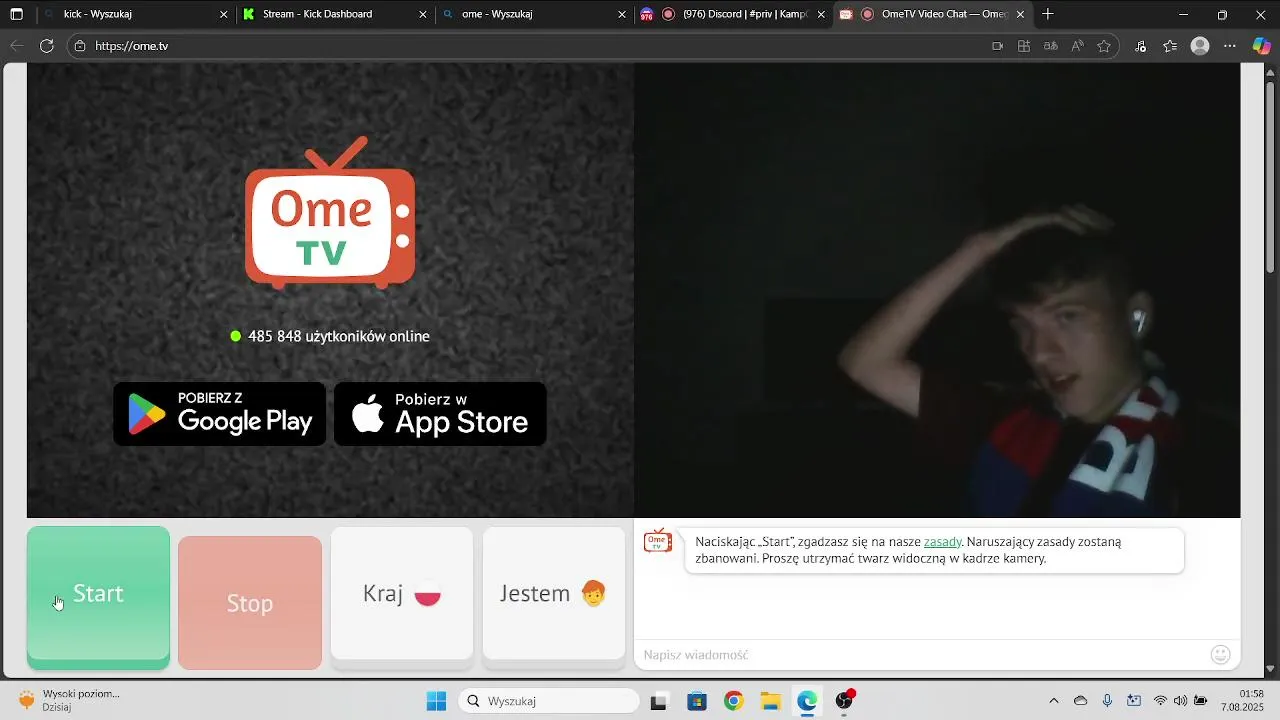The width and height of the screenshot is (1280, 720).
Task: Click the browser profile avatar
Action: pyautogui.click(x=1201, y=46)
